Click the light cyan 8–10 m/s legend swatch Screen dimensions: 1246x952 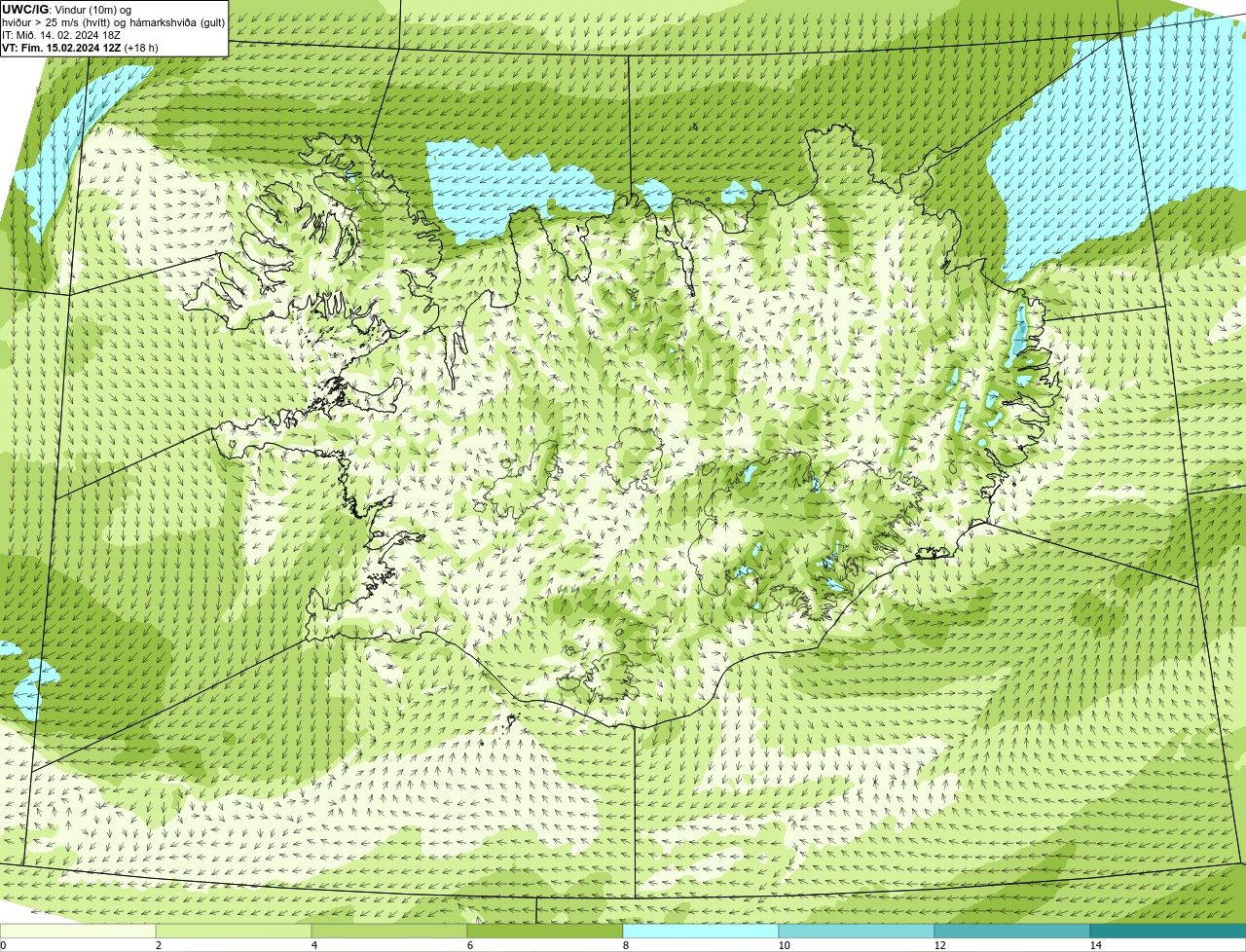(701, 931)
